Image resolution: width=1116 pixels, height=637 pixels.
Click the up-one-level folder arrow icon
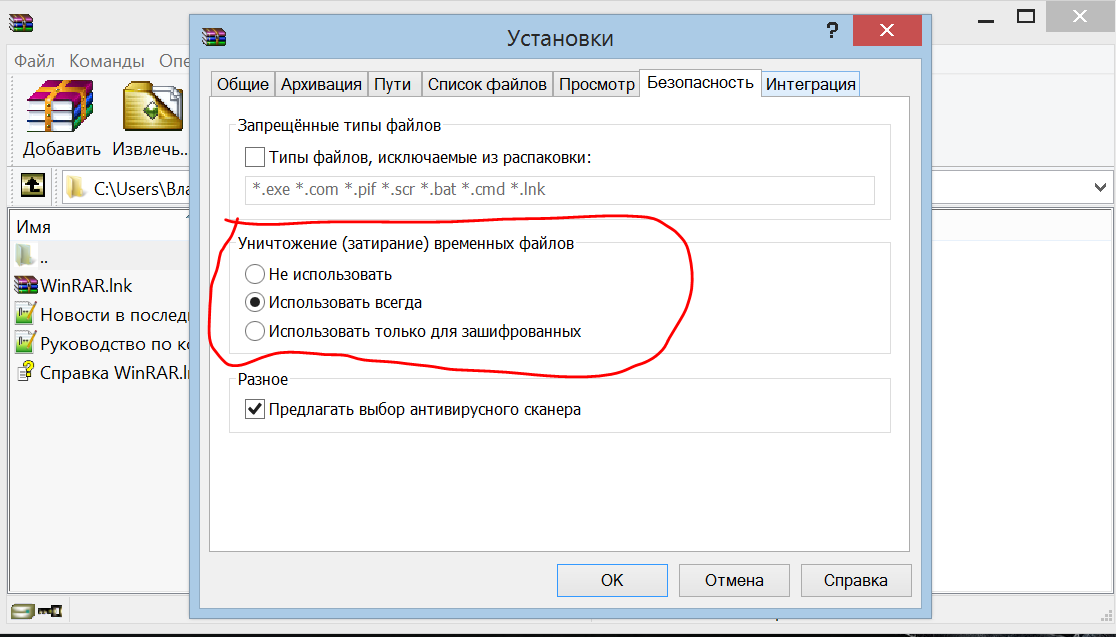click(x=34, y=186)
